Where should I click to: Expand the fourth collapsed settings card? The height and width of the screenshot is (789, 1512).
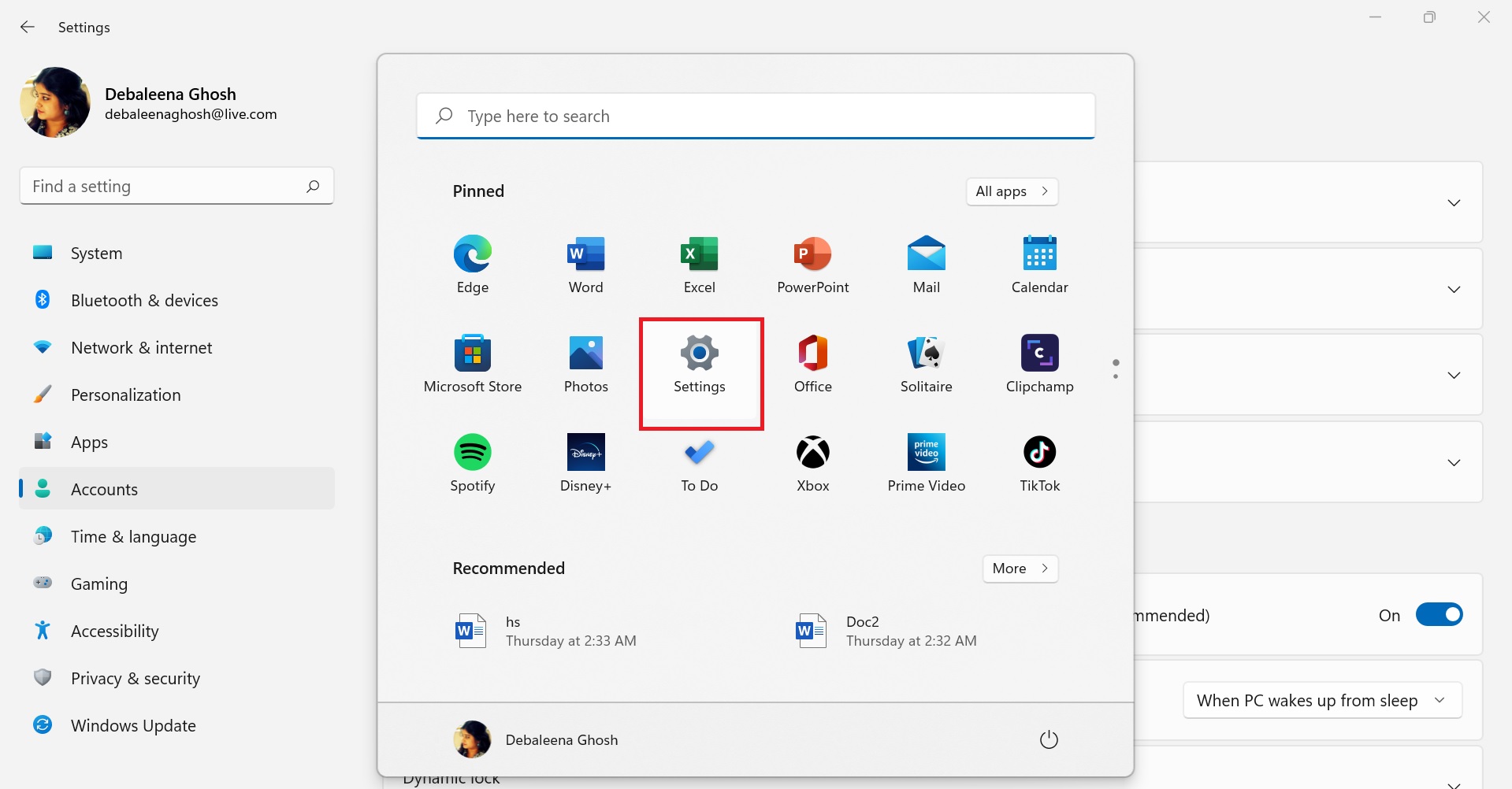pyautogui.click(x=1454, y=462)
